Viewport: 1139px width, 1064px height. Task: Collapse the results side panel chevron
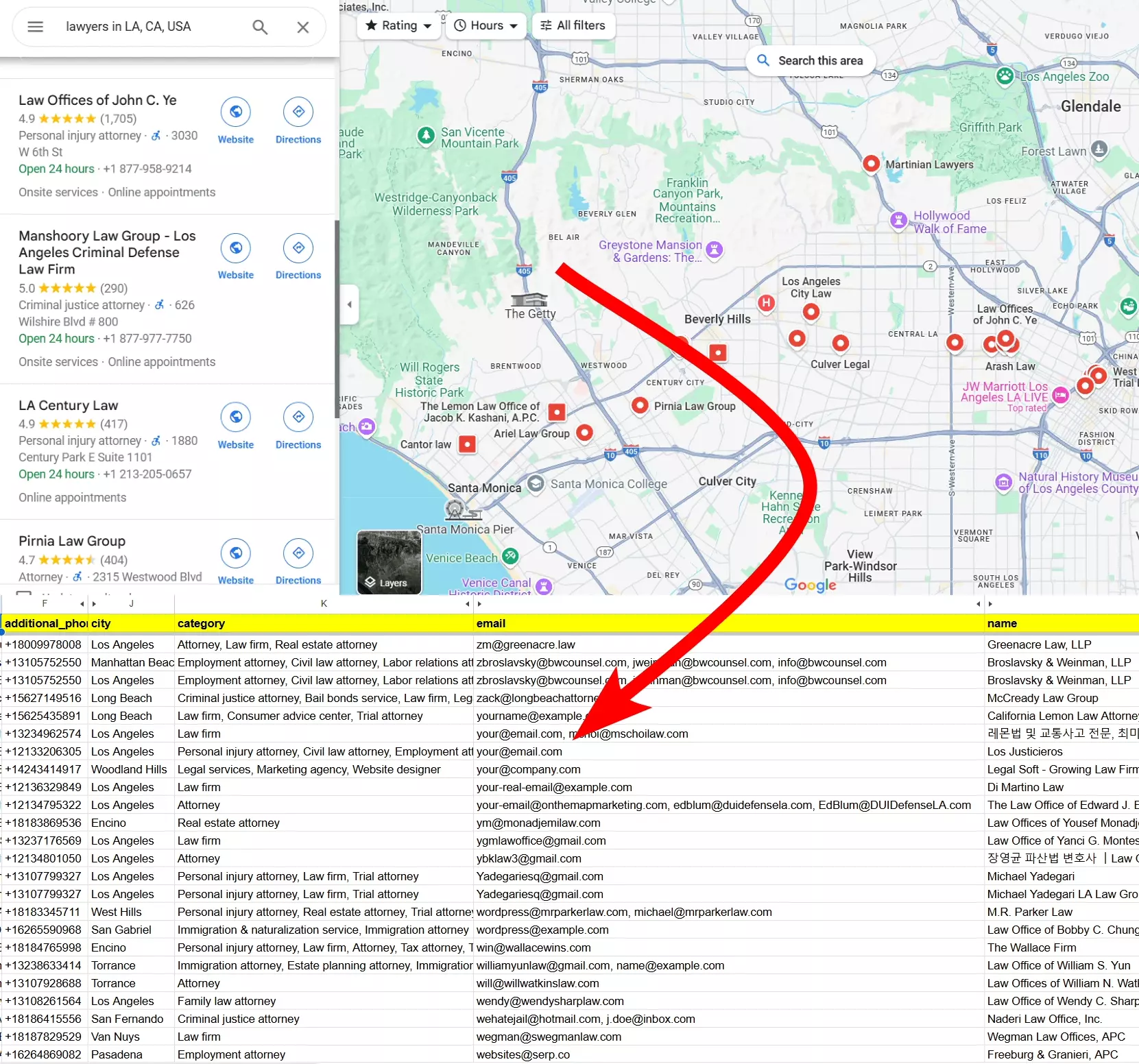[x=349, y=305]
